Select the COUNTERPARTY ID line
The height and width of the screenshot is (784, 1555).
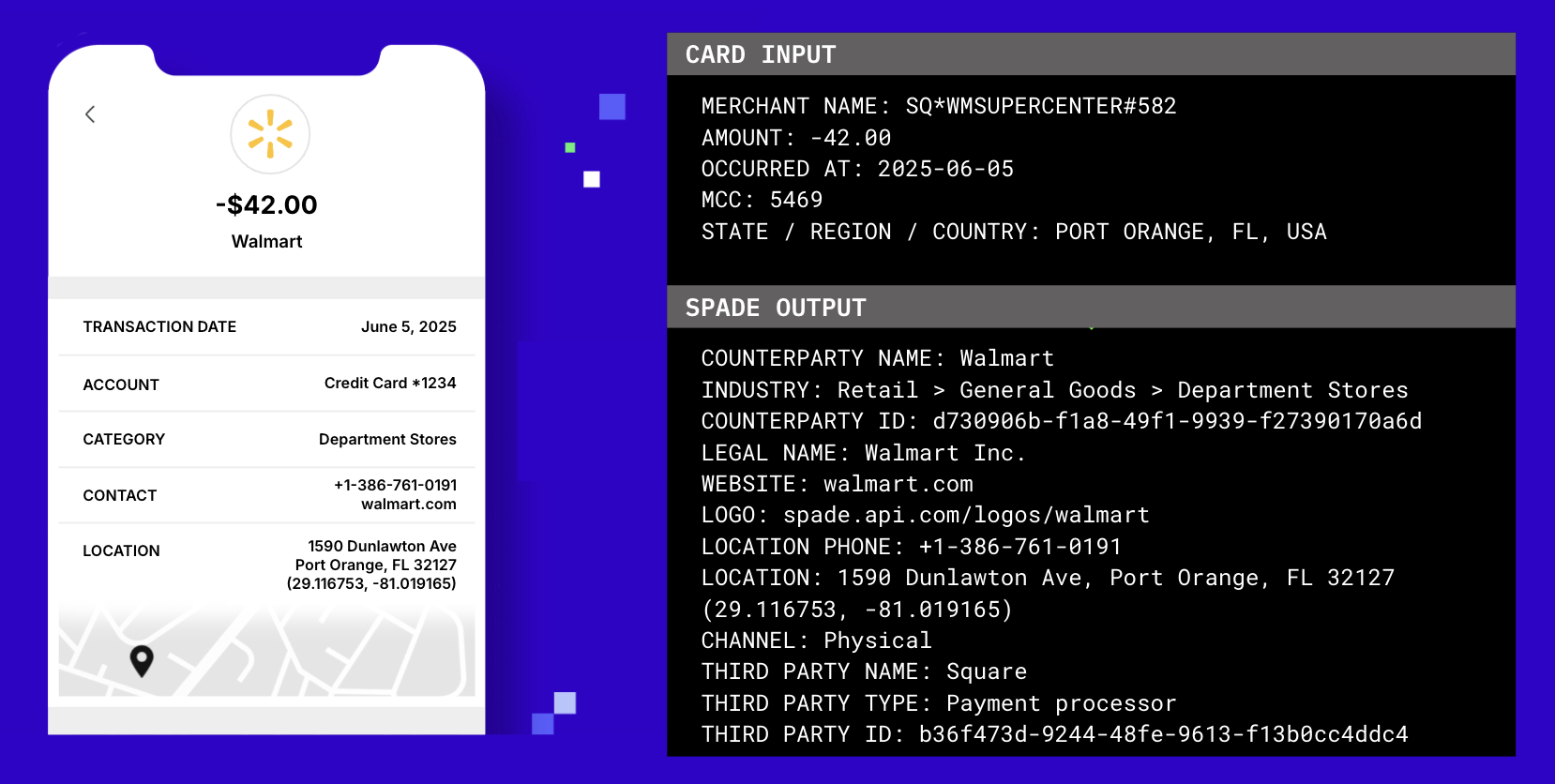[x=1062, y=421]
